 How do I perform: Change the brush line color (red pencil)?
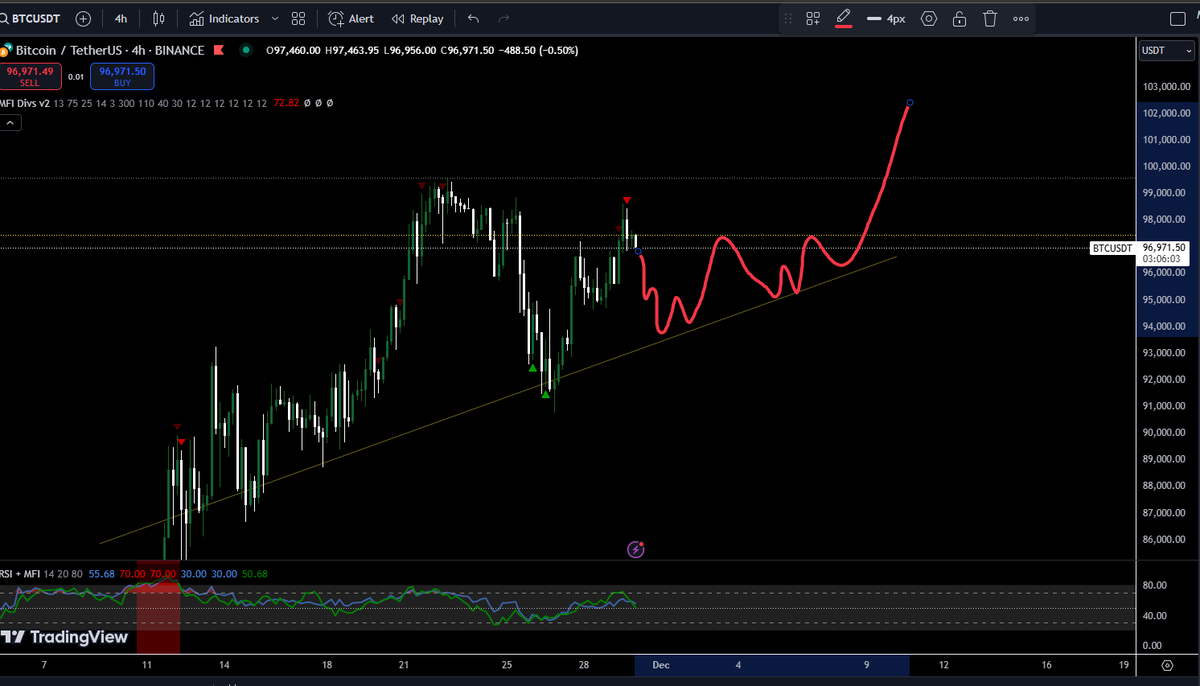click(x=843, y=18)
